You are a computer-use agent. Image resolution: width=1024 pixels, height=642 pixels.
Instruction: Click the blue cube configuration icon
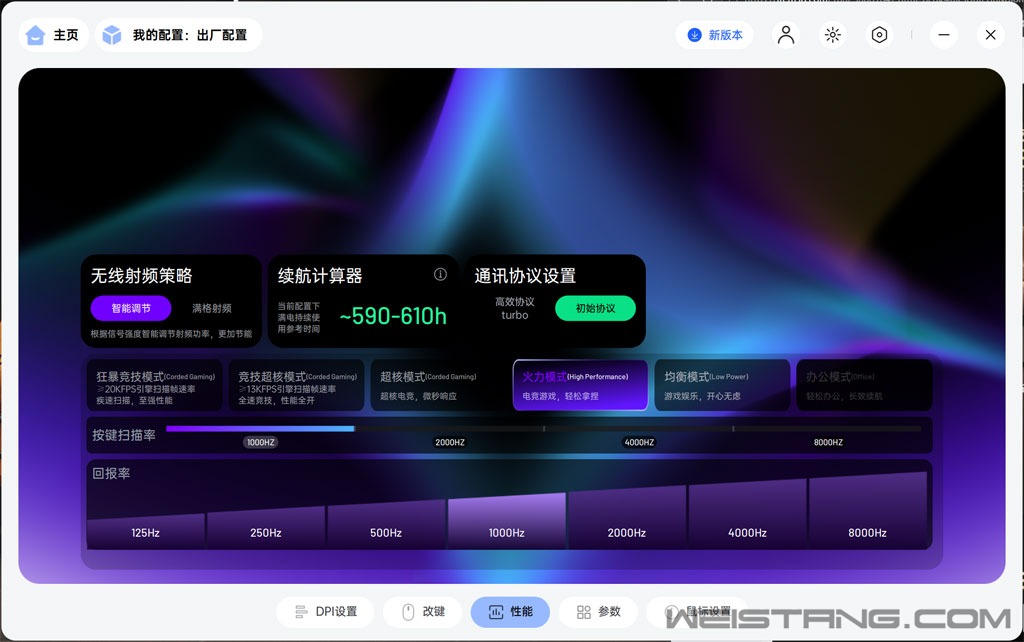point(112,35)
